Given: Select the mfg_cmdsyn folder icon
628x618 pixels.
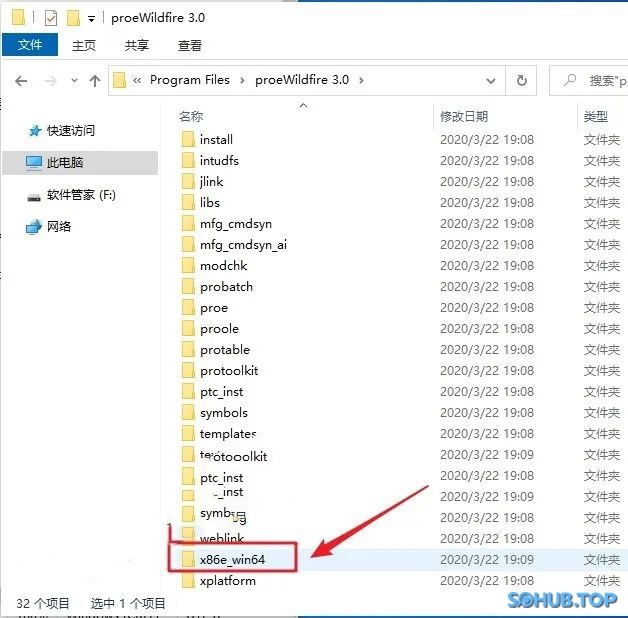Looking at the screenshot, I should [188, 223].
